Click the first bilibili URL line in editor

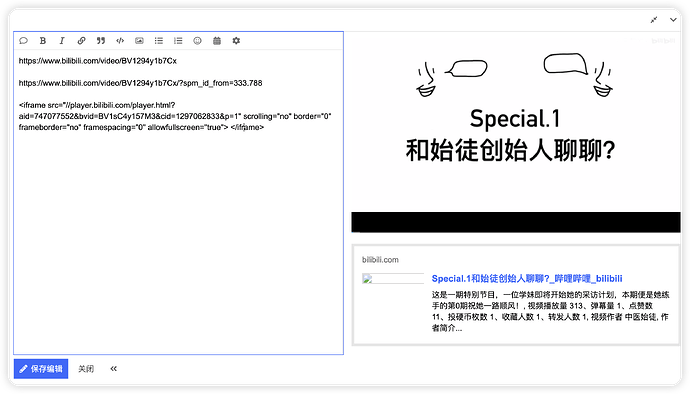[x=98, y=61]
